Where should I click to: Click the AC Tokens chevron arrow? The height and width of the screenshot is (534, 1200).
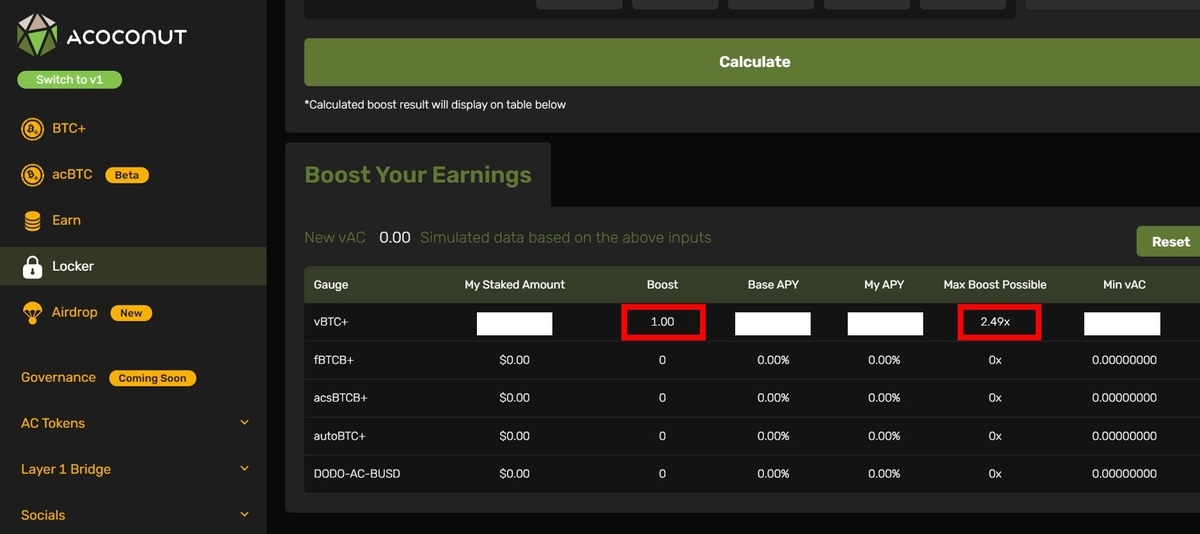(245, 423)
